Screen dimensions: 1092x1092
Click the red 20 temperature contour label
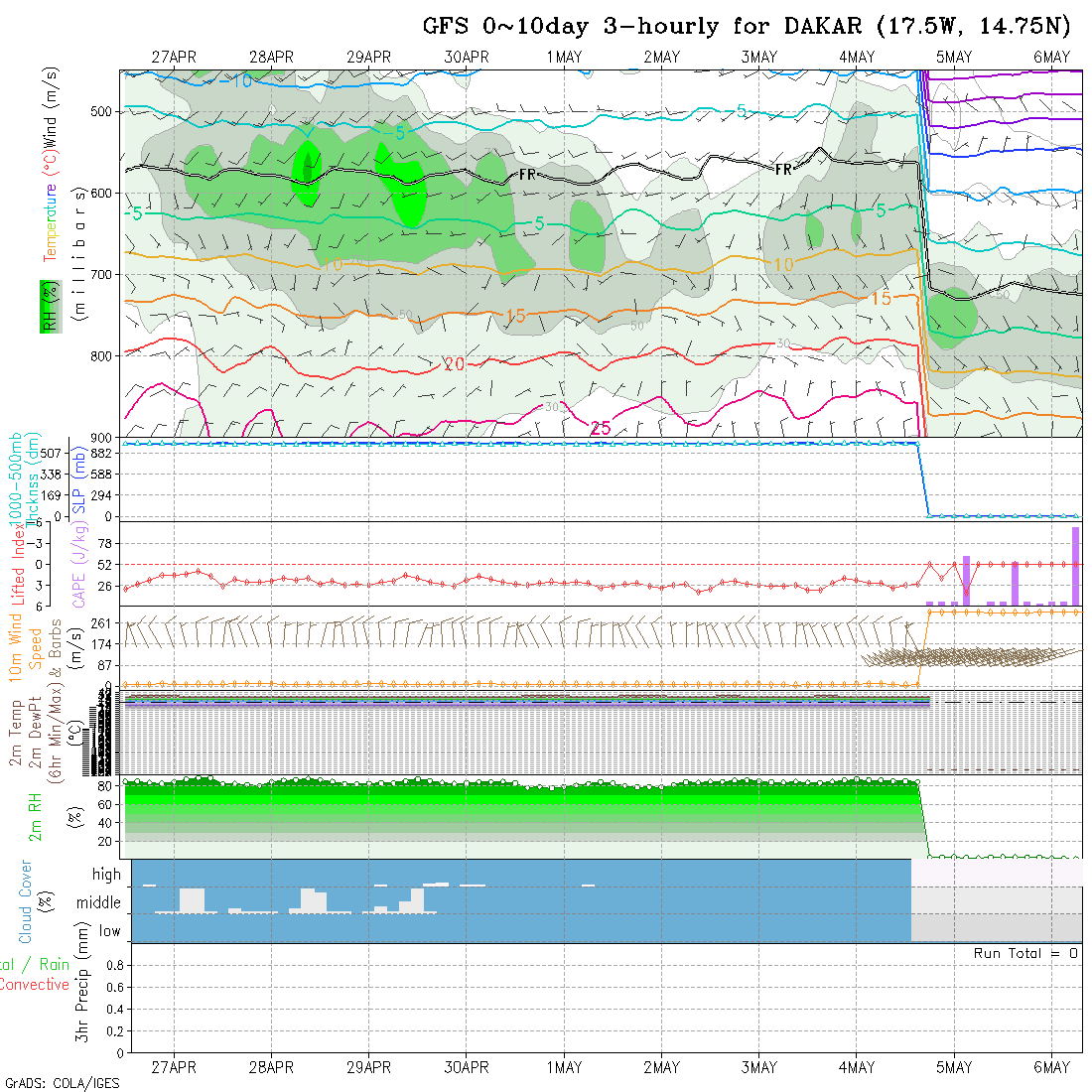point(454,365)
